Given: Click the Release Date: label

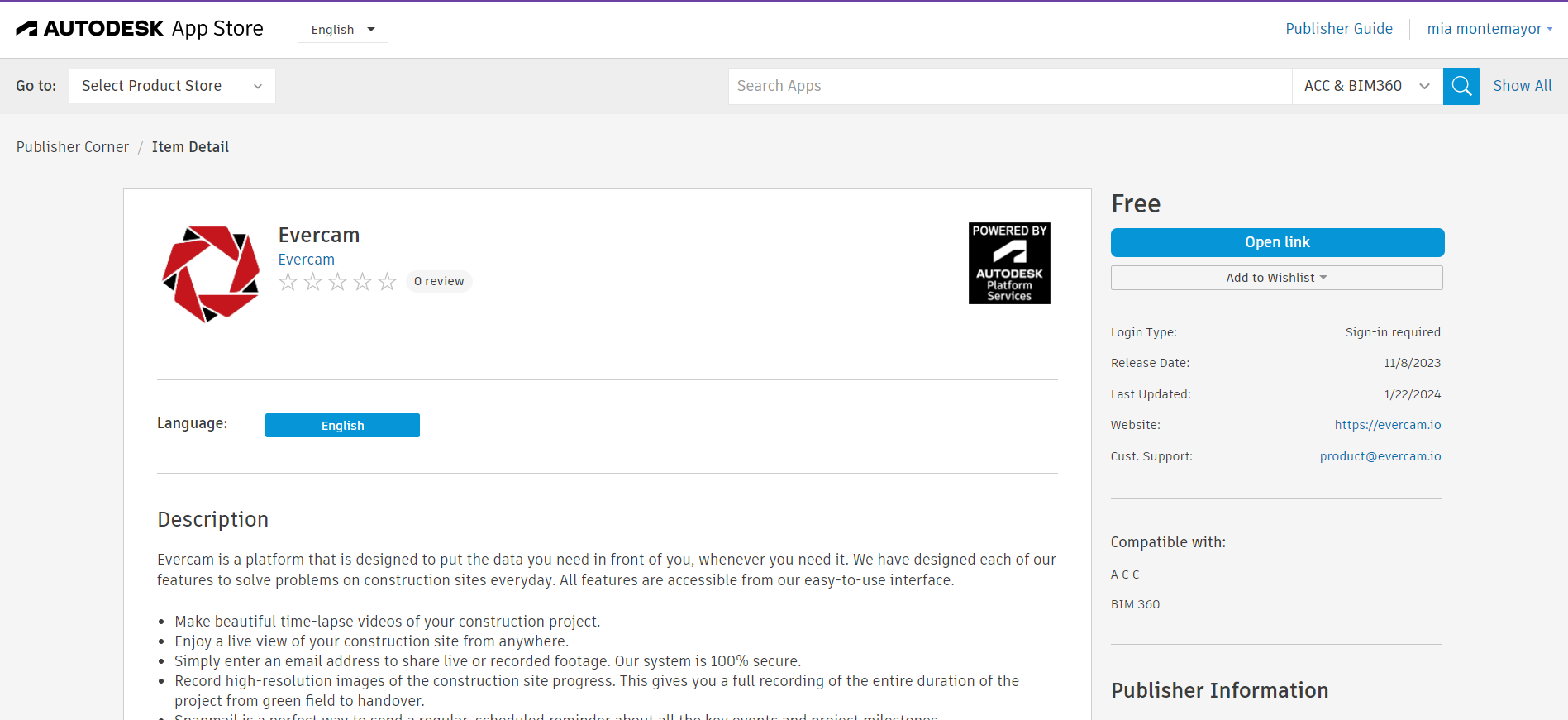Looking at the screenshot, I should pyautogui.click(x=1151, y=363).
